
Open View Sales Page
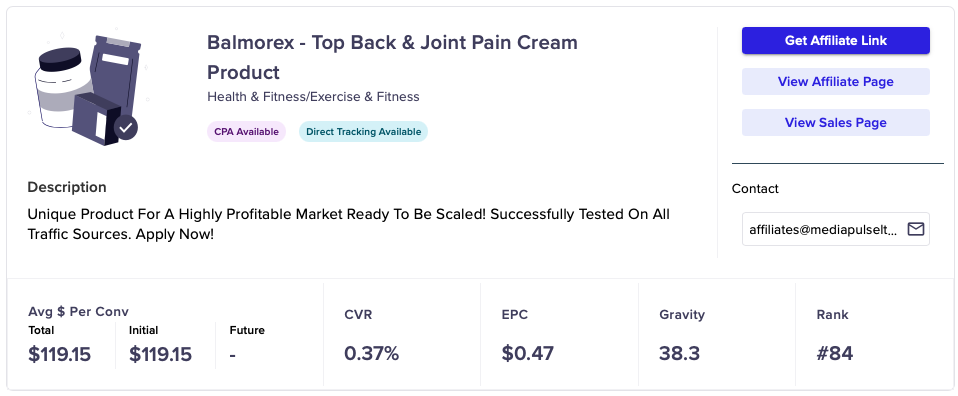(835, 122)
